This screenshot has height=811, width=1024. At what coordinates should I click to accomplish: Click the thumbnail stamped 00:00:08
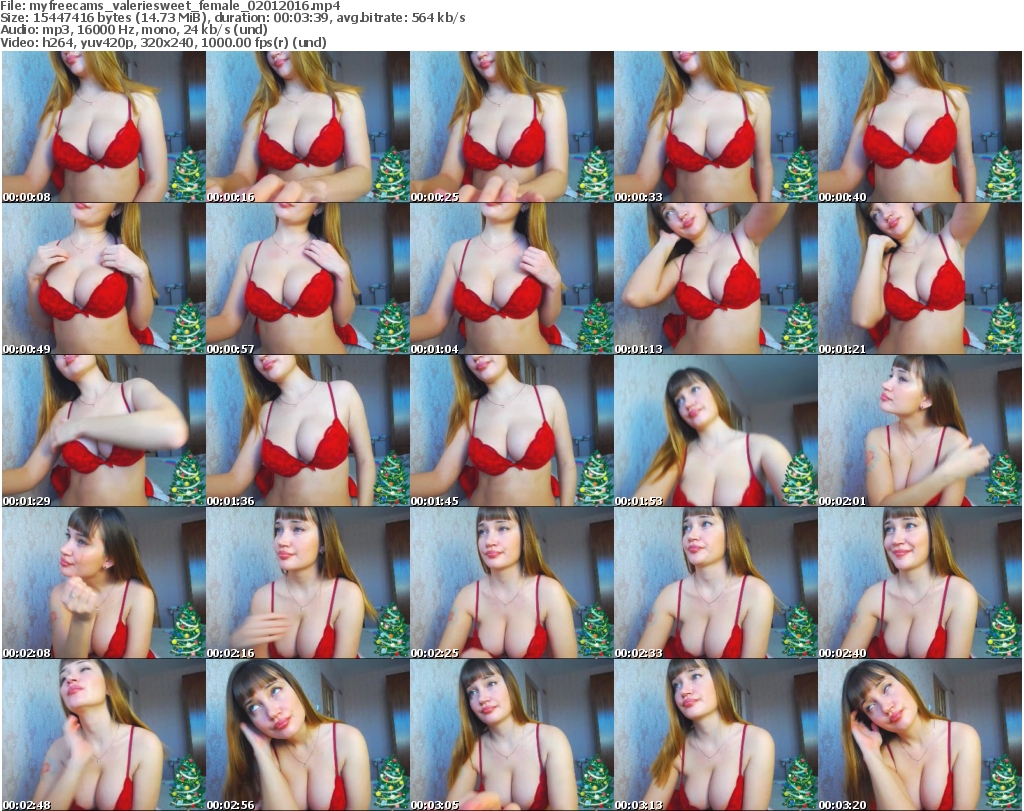pyautogui.click(x=104, y=127)
